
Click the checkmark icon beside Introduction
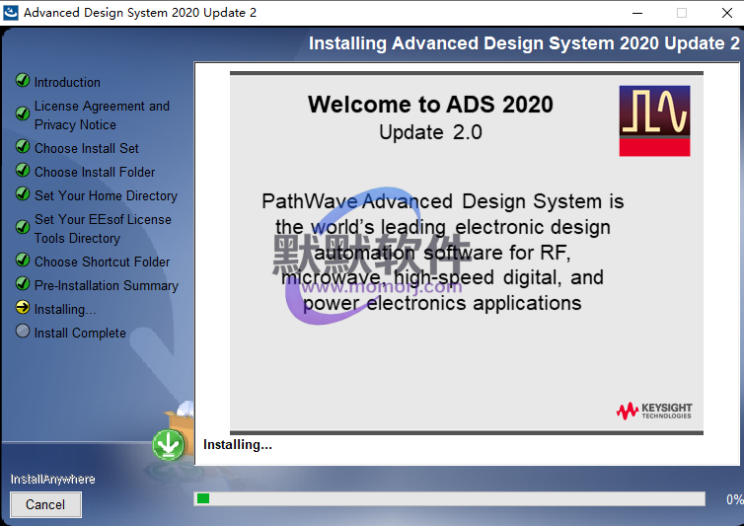tap(23, 81)
